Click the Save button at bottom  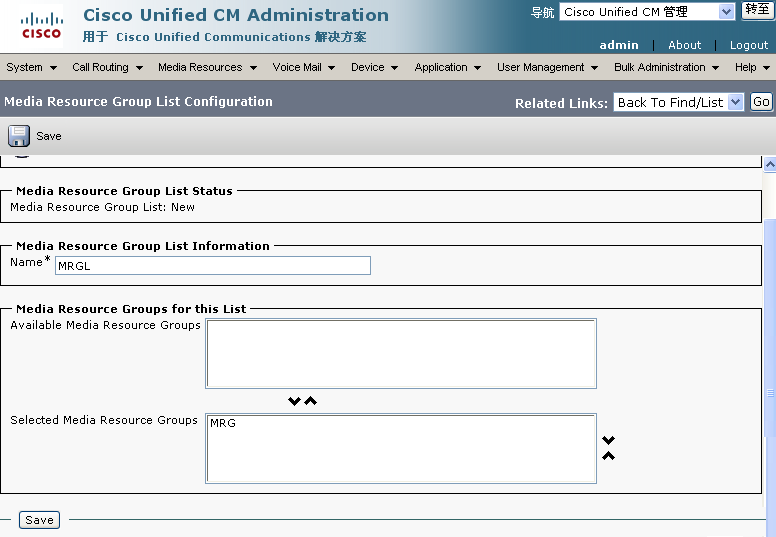click(40, 520)
